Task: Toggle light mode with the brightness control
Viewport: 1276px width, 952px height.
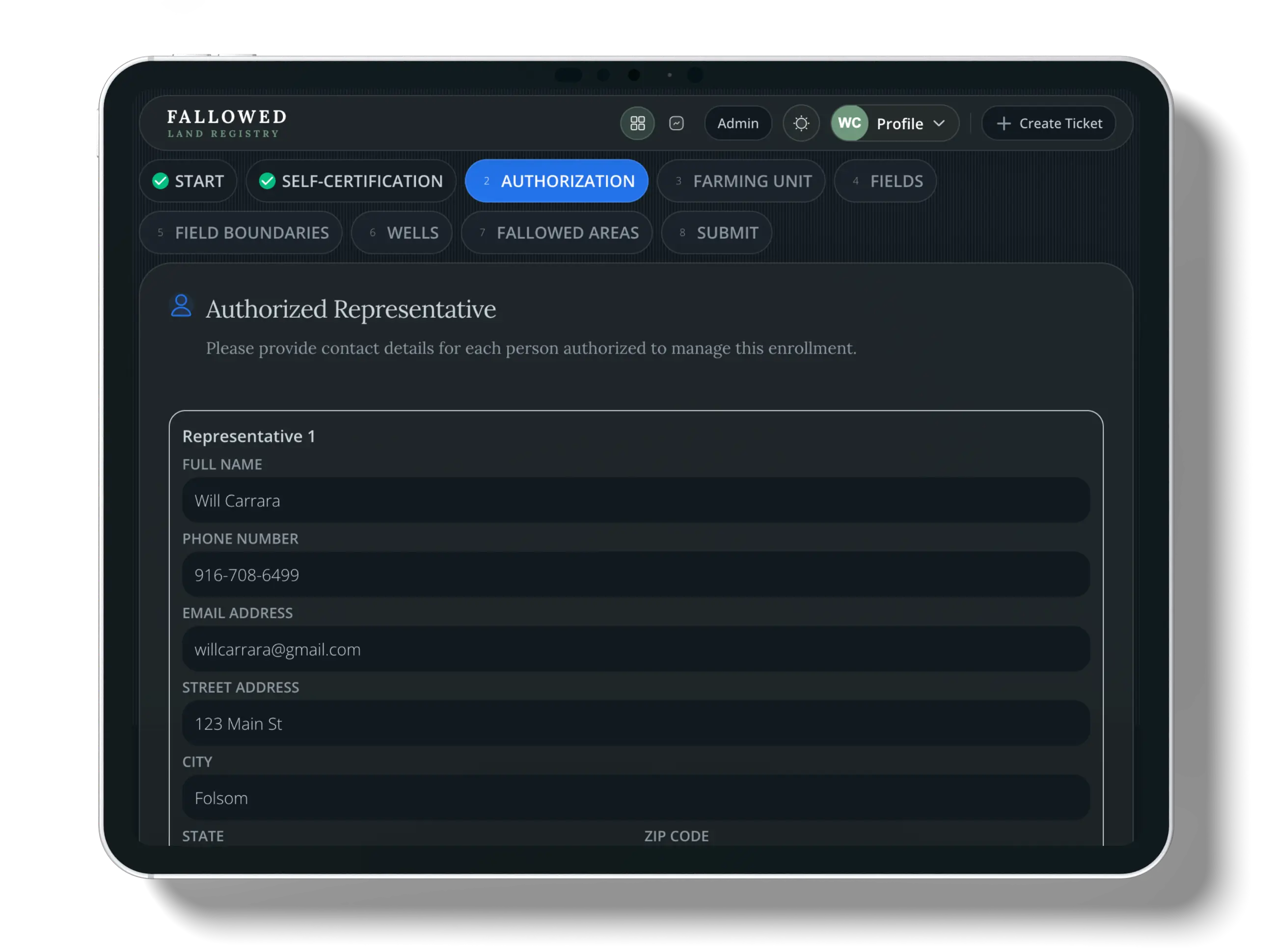Action: coord(801,123)
